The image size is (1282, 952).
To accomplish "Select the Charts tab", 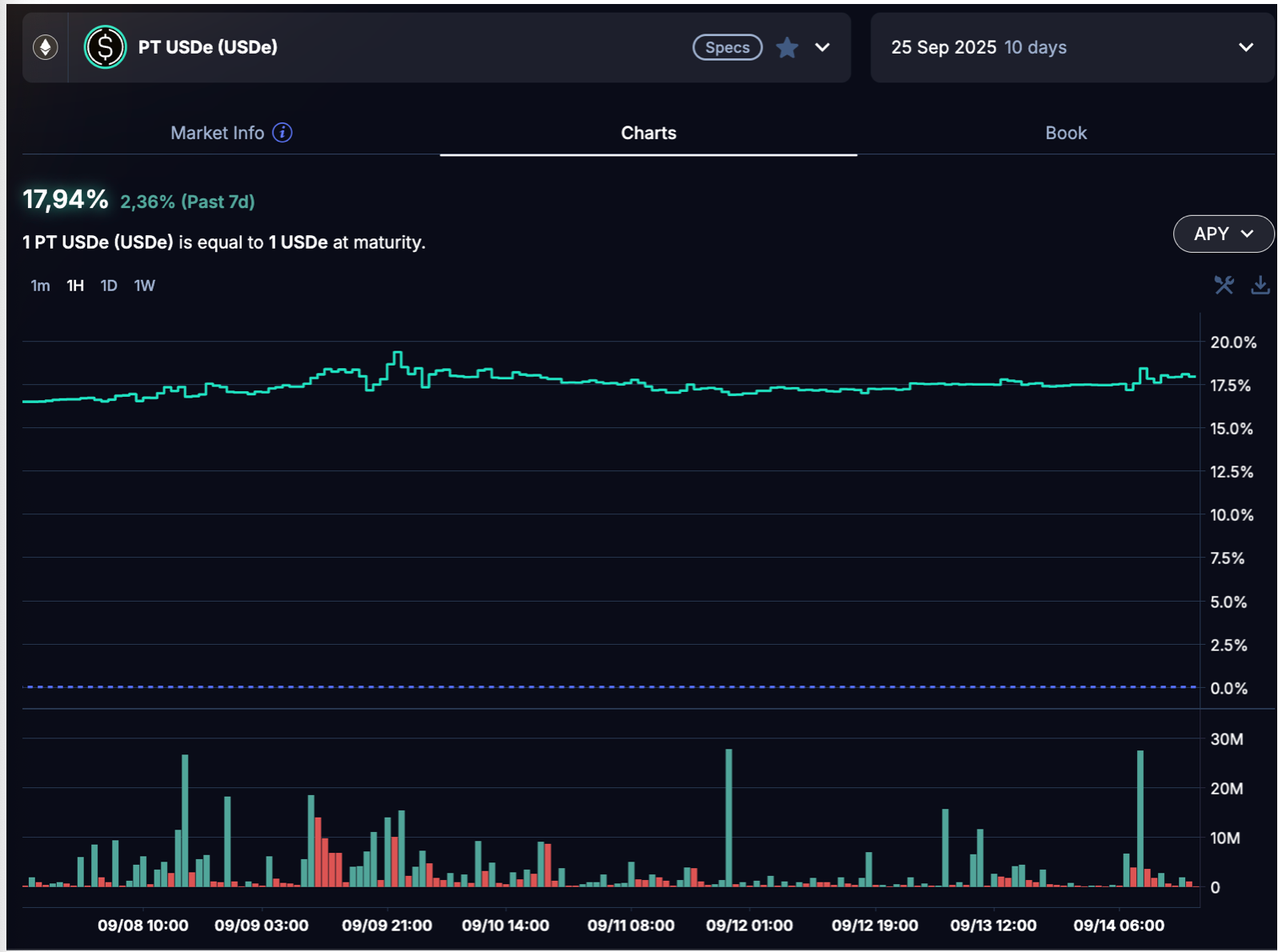I will pyautogui.click(x=648, y=133).
